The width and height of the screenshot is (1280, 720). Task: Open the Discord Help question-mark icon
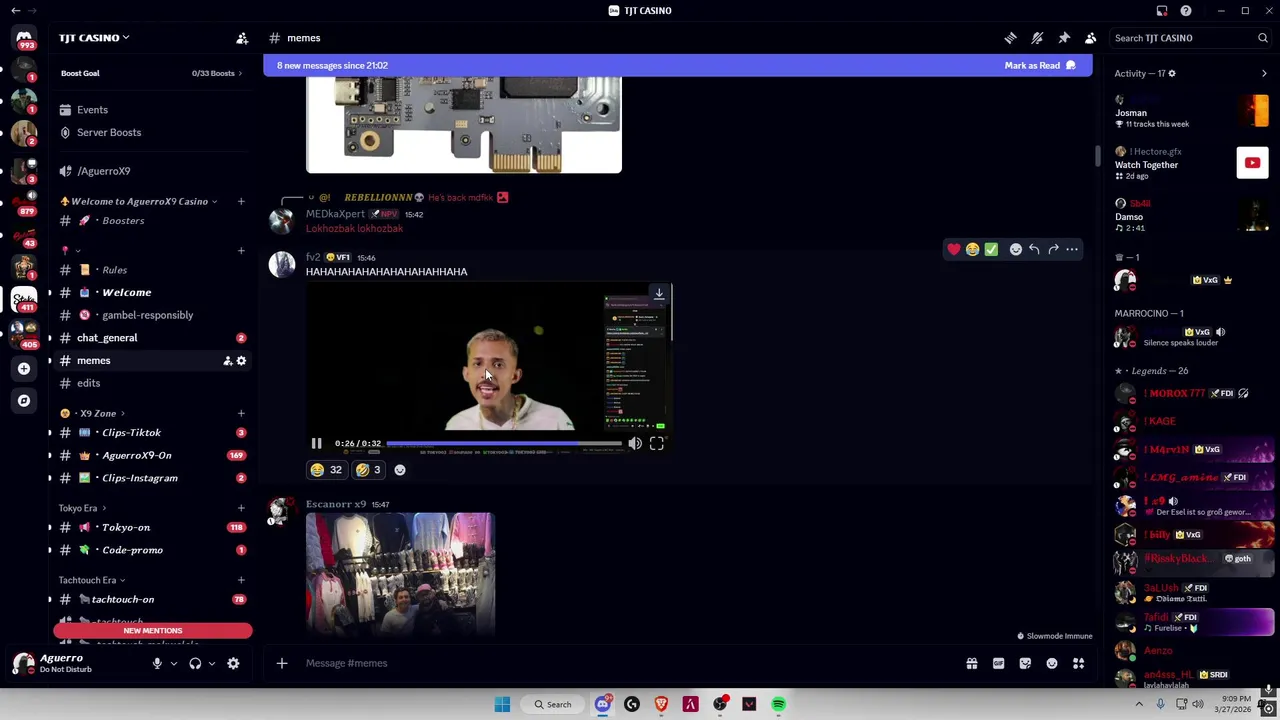(x=1186, y=11)
